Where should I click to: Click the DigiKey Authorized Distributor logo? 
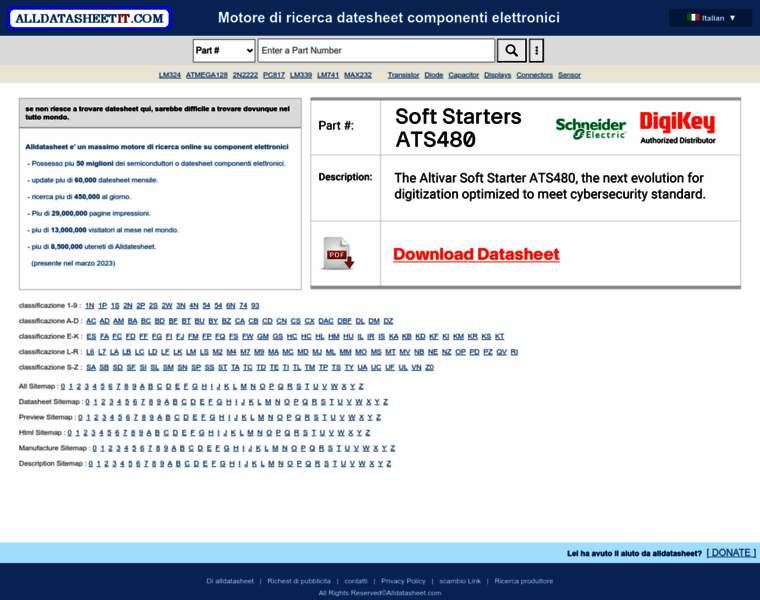click(677, 128)
